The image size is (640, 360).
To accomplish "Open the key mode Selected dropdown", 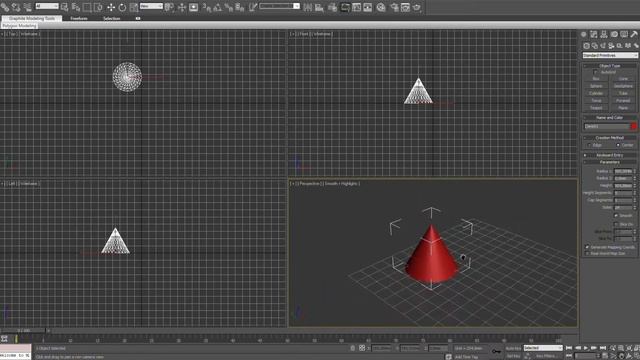I will (x=543, y=348).
